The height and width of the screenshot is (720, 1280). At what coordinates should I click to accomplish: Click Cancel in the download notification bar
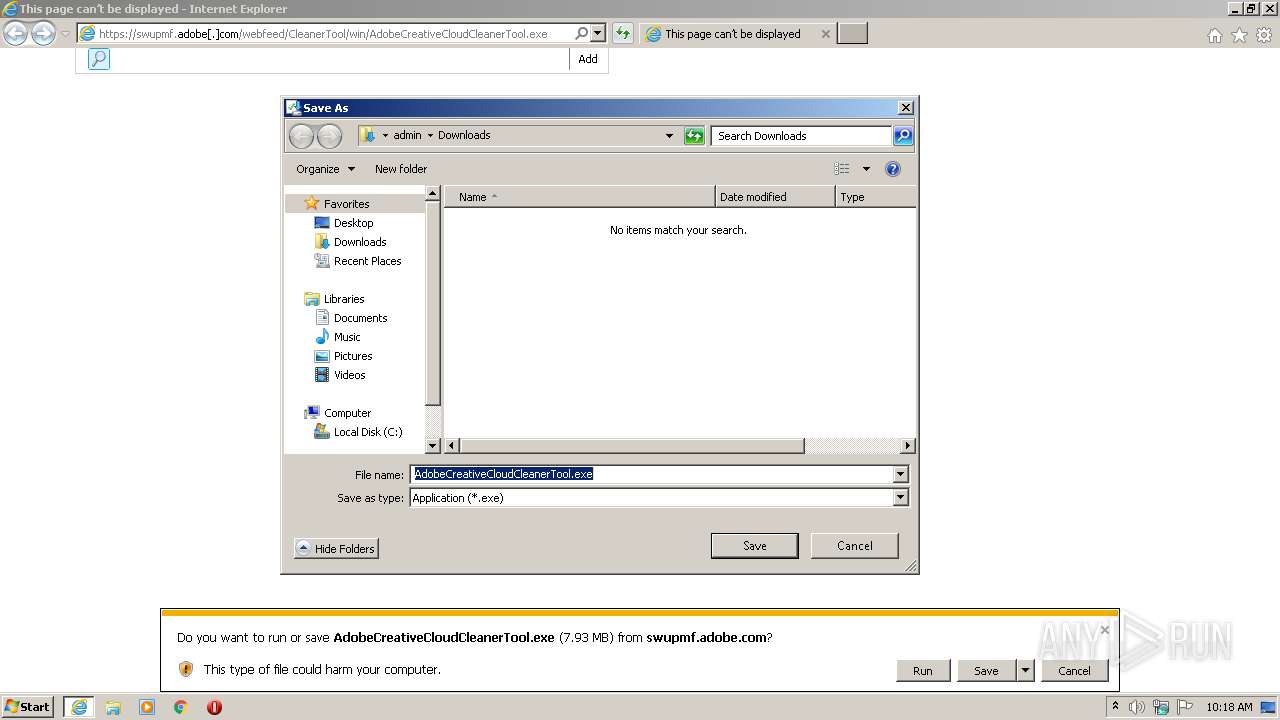[x=1074, y=671]
